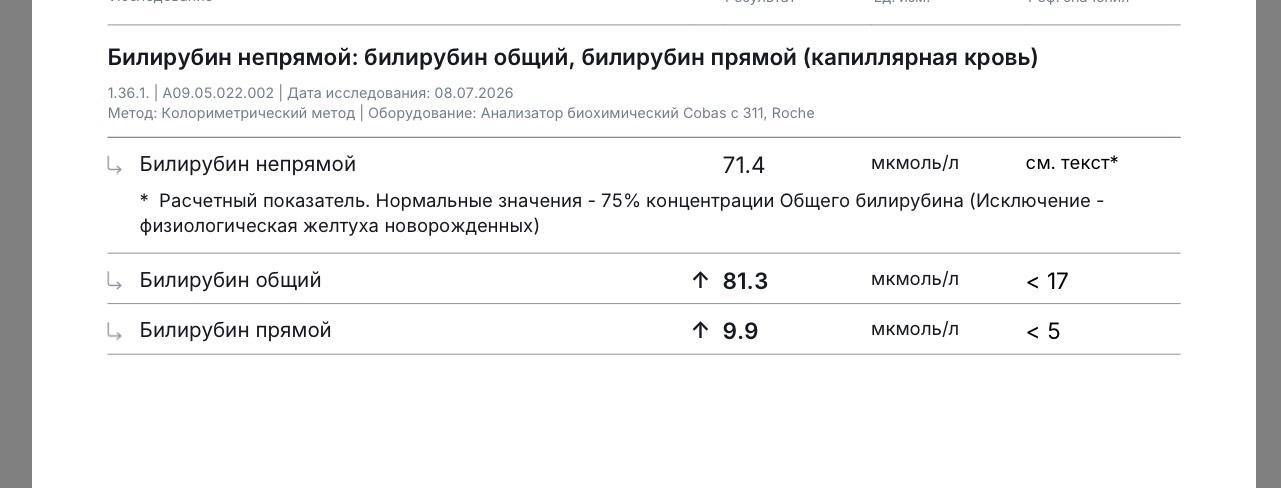Click the sub-item arrow beside Билирубин общий
This screenshot has width=1281, height=488.
pyautogui.click(x=115, y=282)
